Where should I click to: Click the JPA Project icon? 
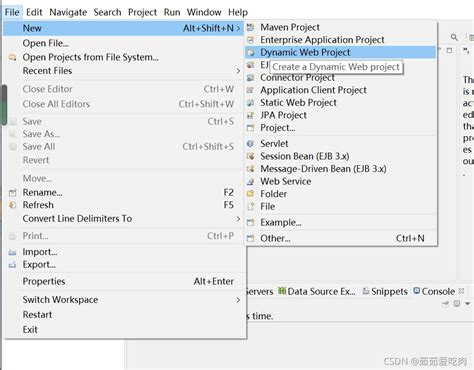(x=250, y=115)
